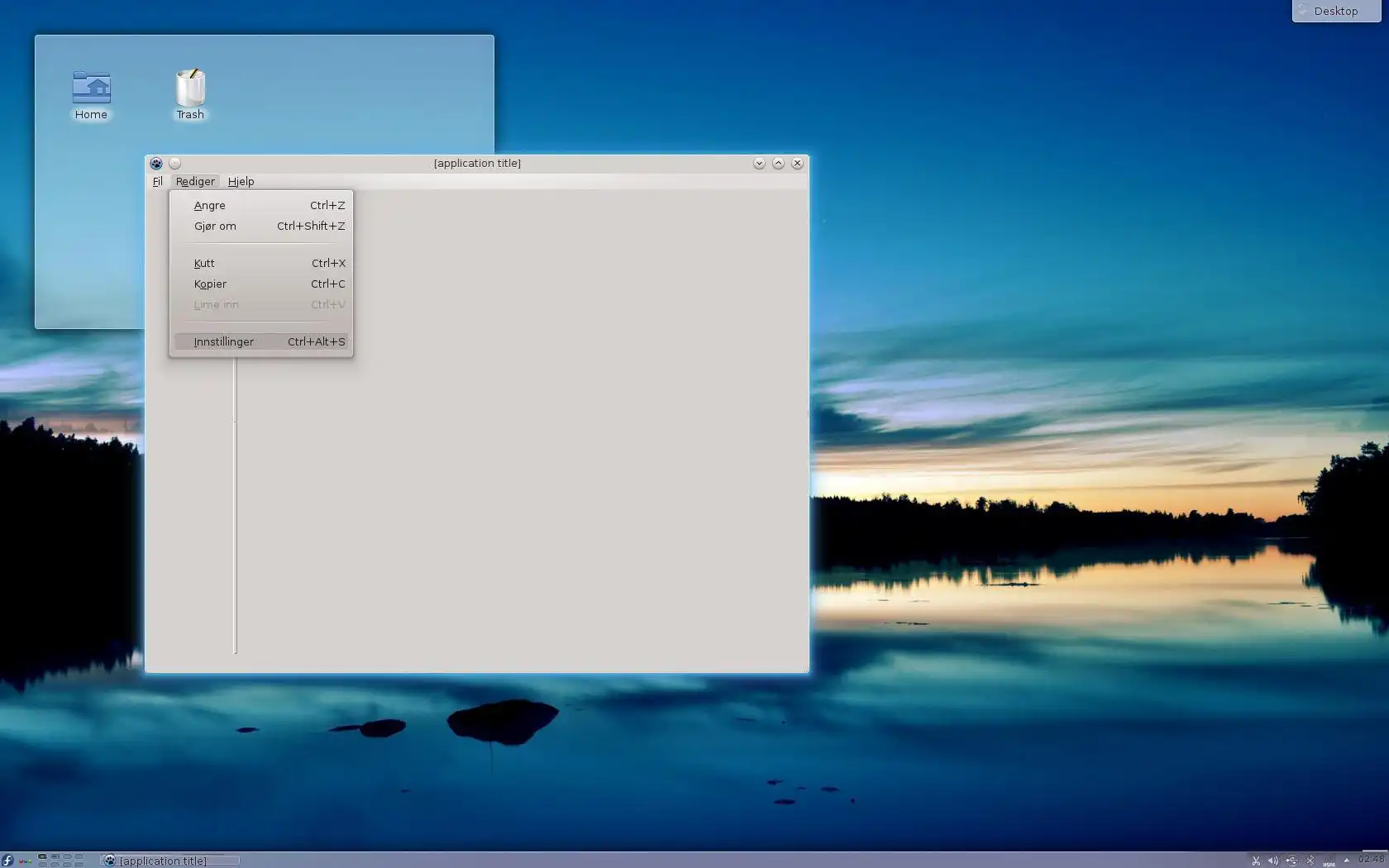Image resolution: width=1389 pixels, height=868 pixels.
Task: Open the Hjelp menu
Action: pos(241,181)
